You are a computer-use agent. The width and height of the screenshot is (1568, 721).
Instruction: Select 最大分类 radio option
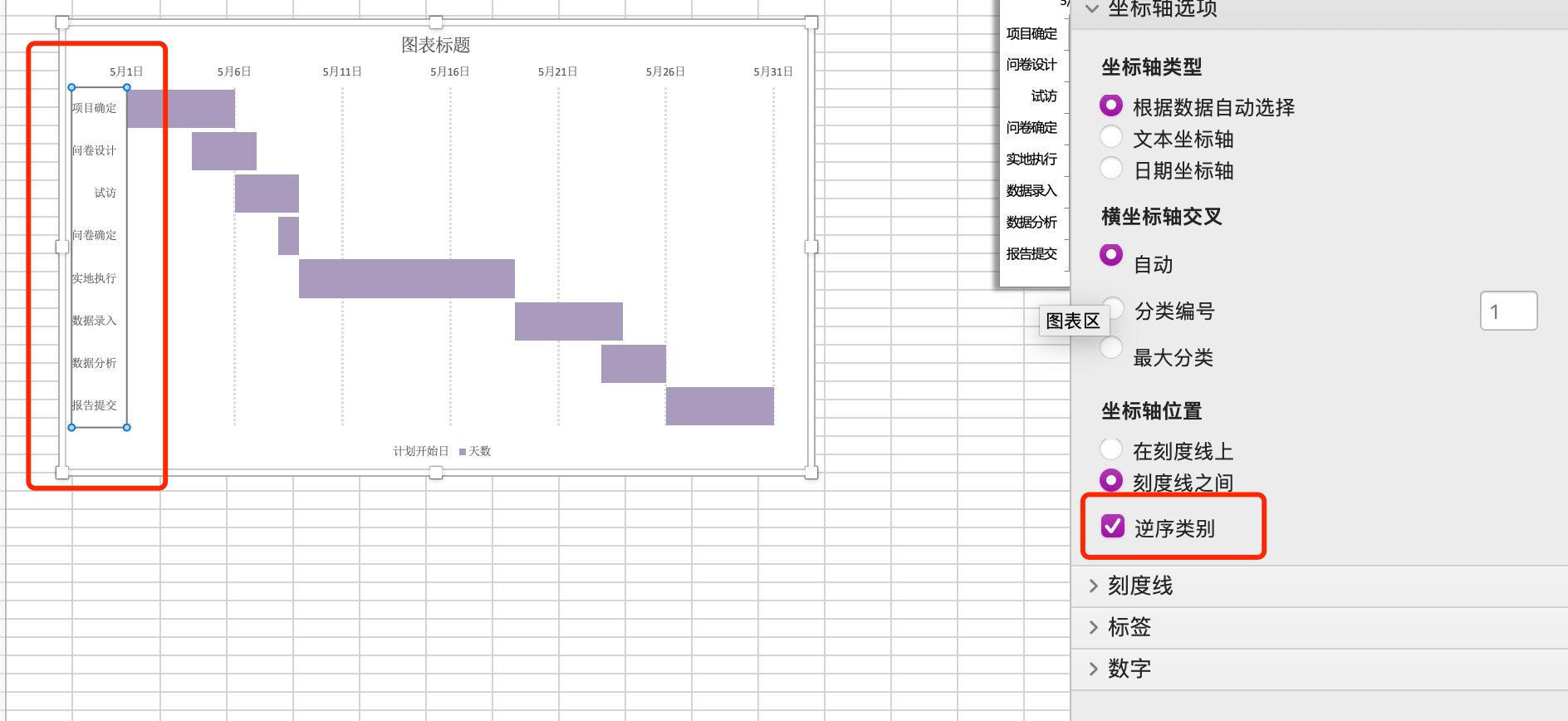(1111, 348)
